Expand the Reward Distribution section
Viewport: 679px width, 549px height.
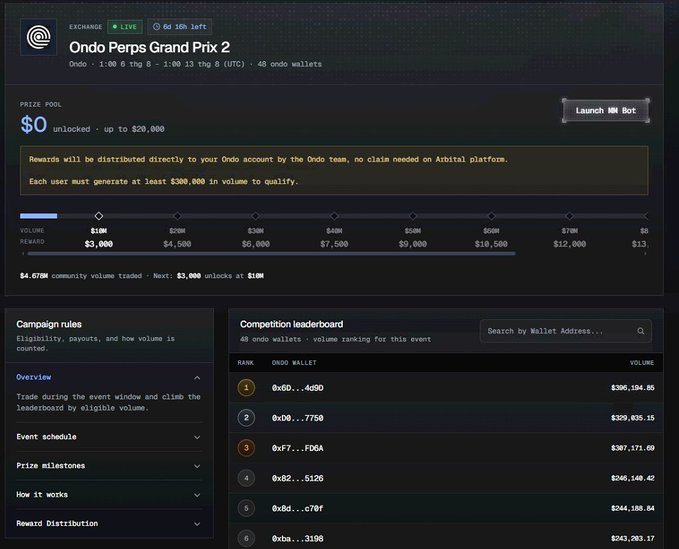pyautogui.click(x=109, y=523)
